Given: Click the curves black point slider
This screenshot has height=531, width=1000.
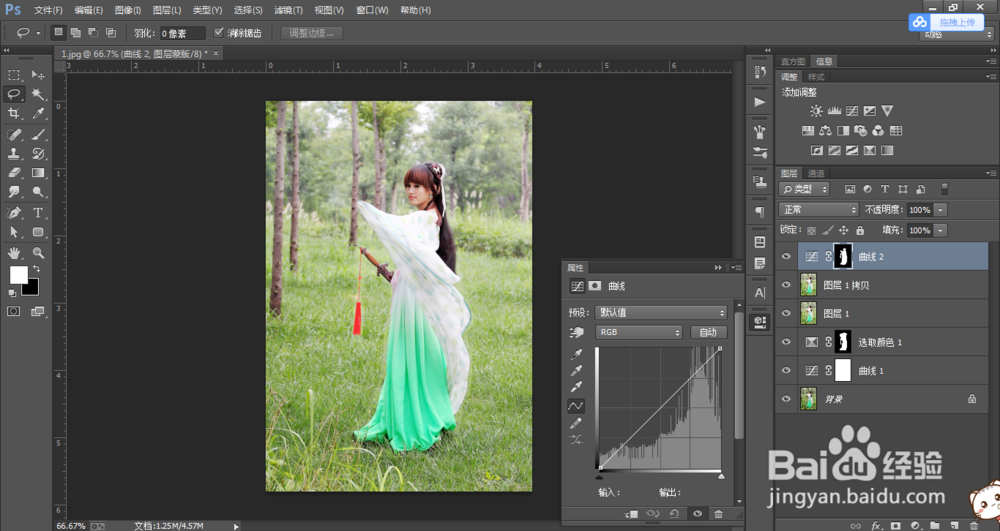Looking at the screenshot, I should [599, 476].
